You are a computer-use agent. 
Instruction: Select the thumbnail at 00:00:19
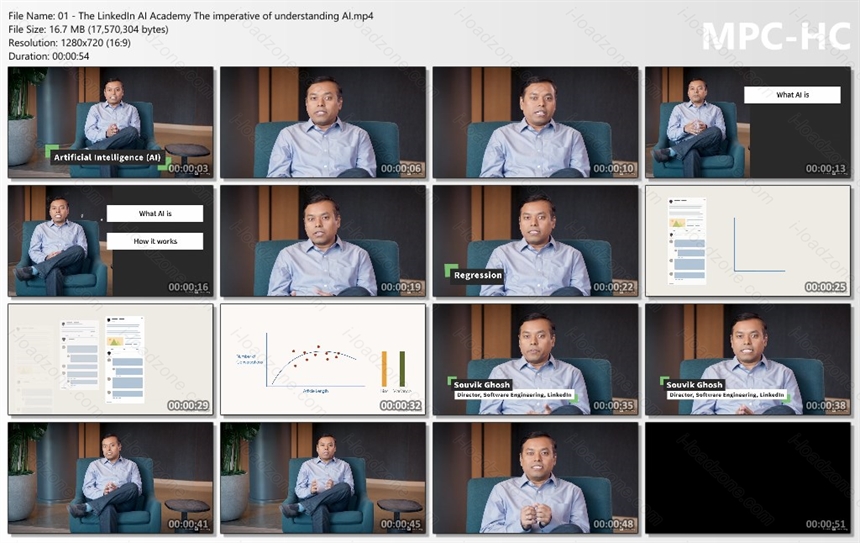(323, 241)
